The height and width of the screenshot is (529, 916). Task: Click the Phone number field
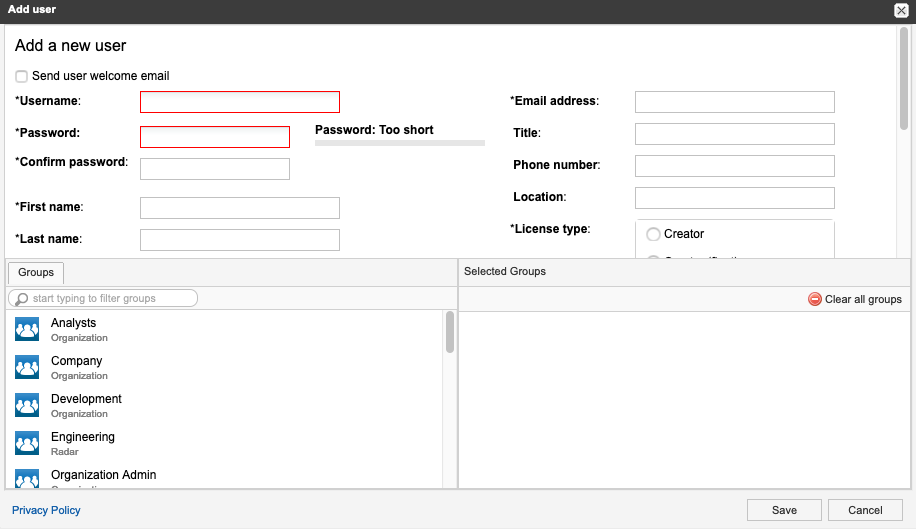click(734, 166)
